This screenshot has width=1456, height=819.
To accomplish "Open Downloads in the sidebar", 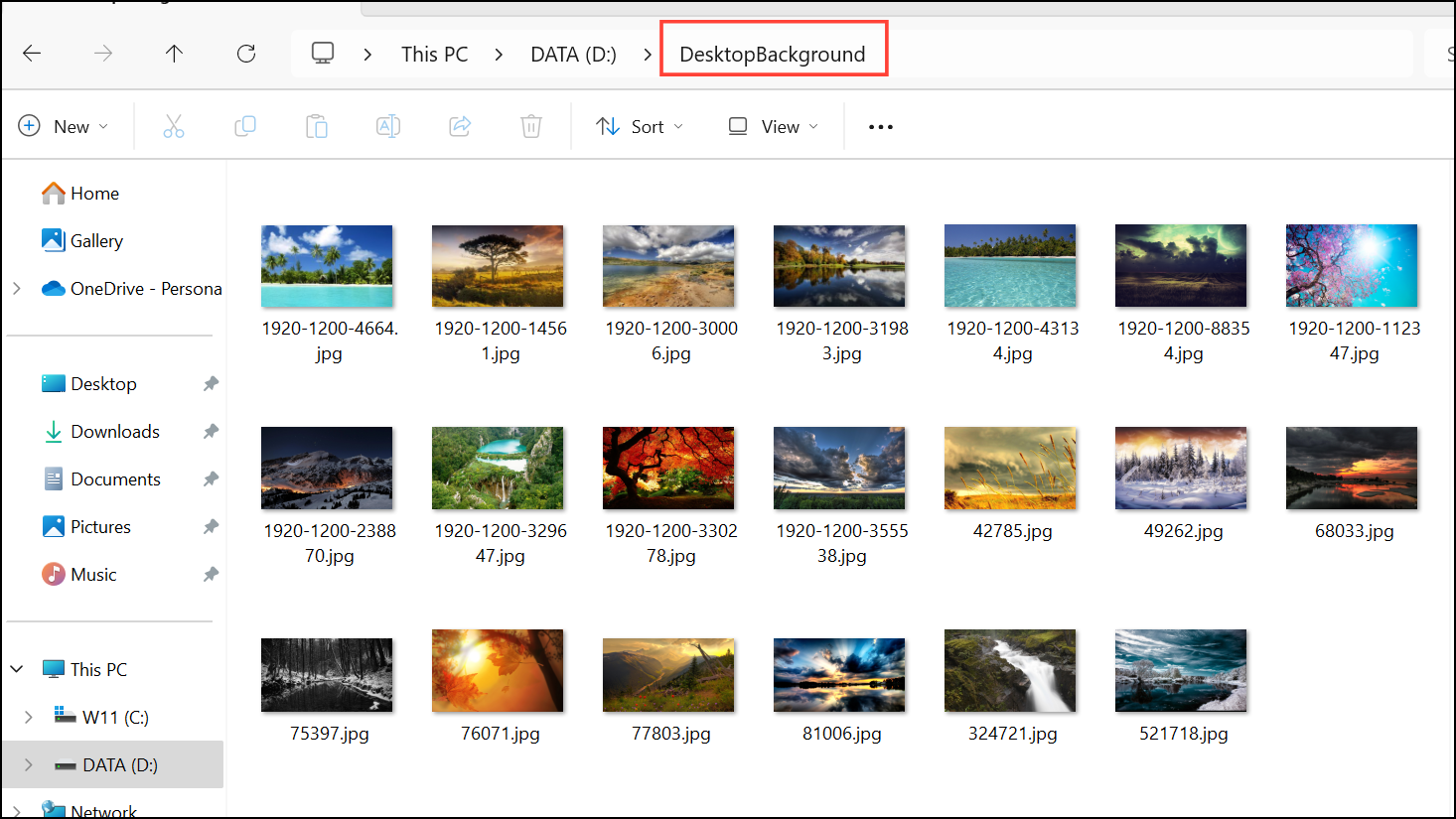I will 115,431.
